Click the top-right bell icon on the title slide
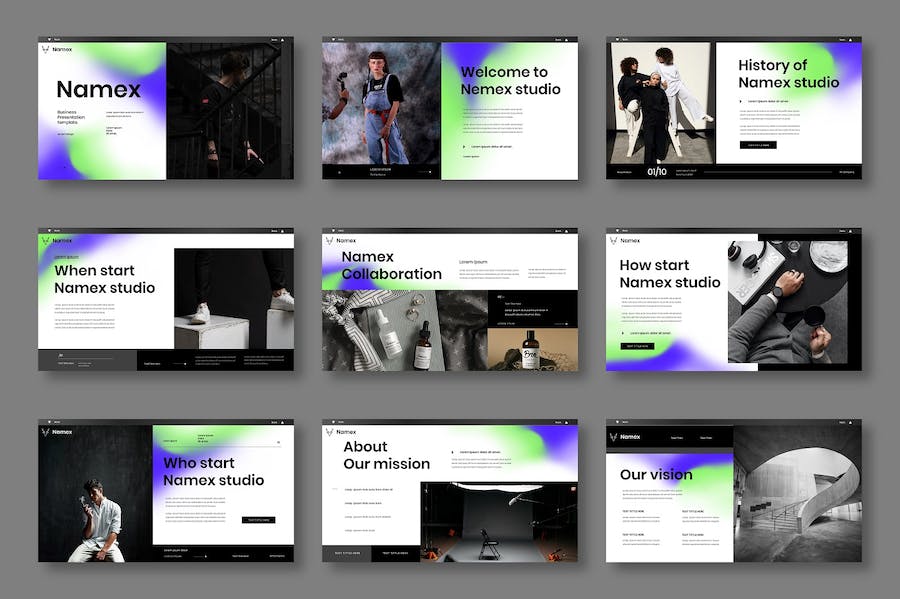Image resolution: width=900 pixels, height=599 pixels. pyautogui.click(x=283, y=41)
